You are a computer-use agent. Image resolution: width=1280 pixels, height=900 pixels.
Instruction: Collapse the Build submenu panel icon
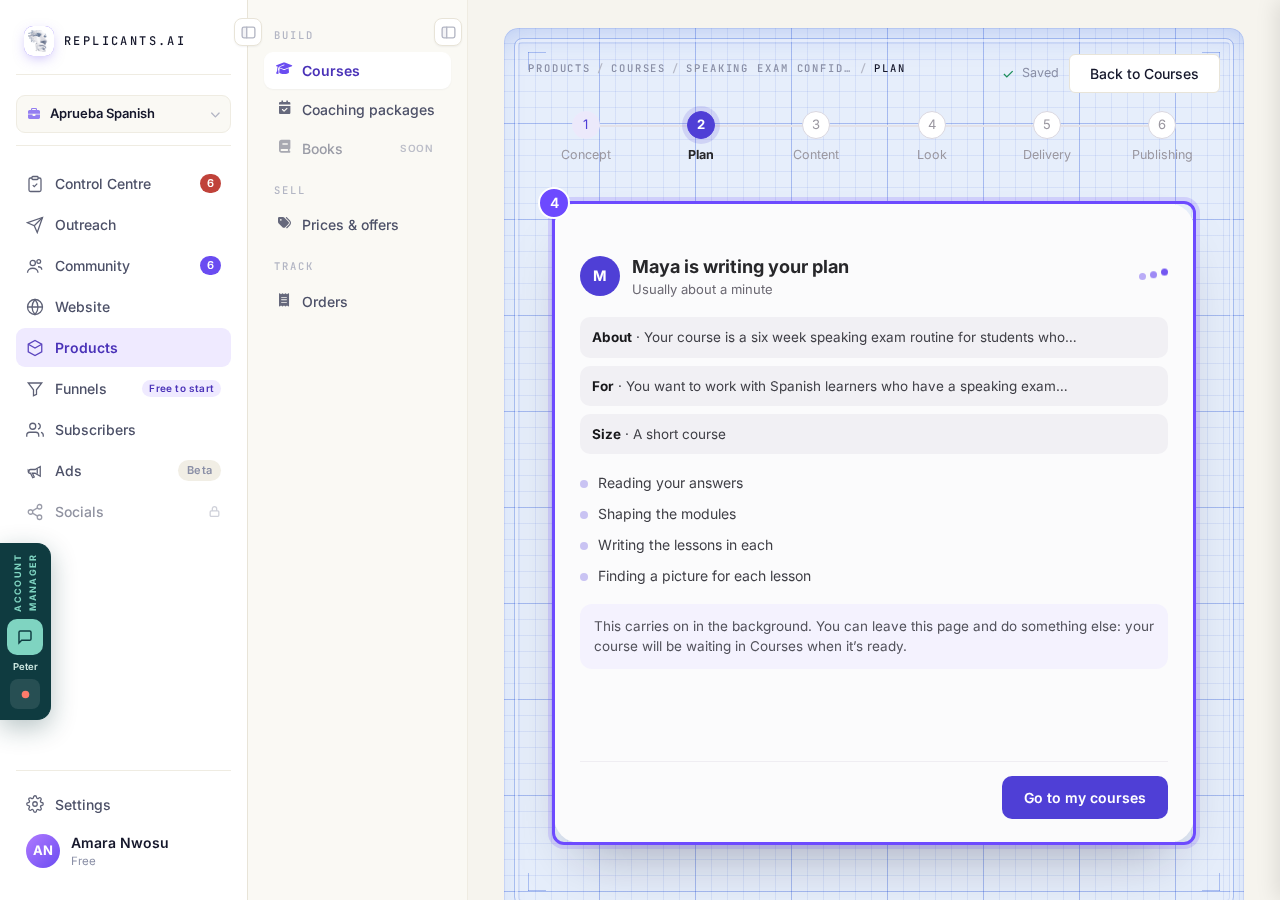[448, 32]
